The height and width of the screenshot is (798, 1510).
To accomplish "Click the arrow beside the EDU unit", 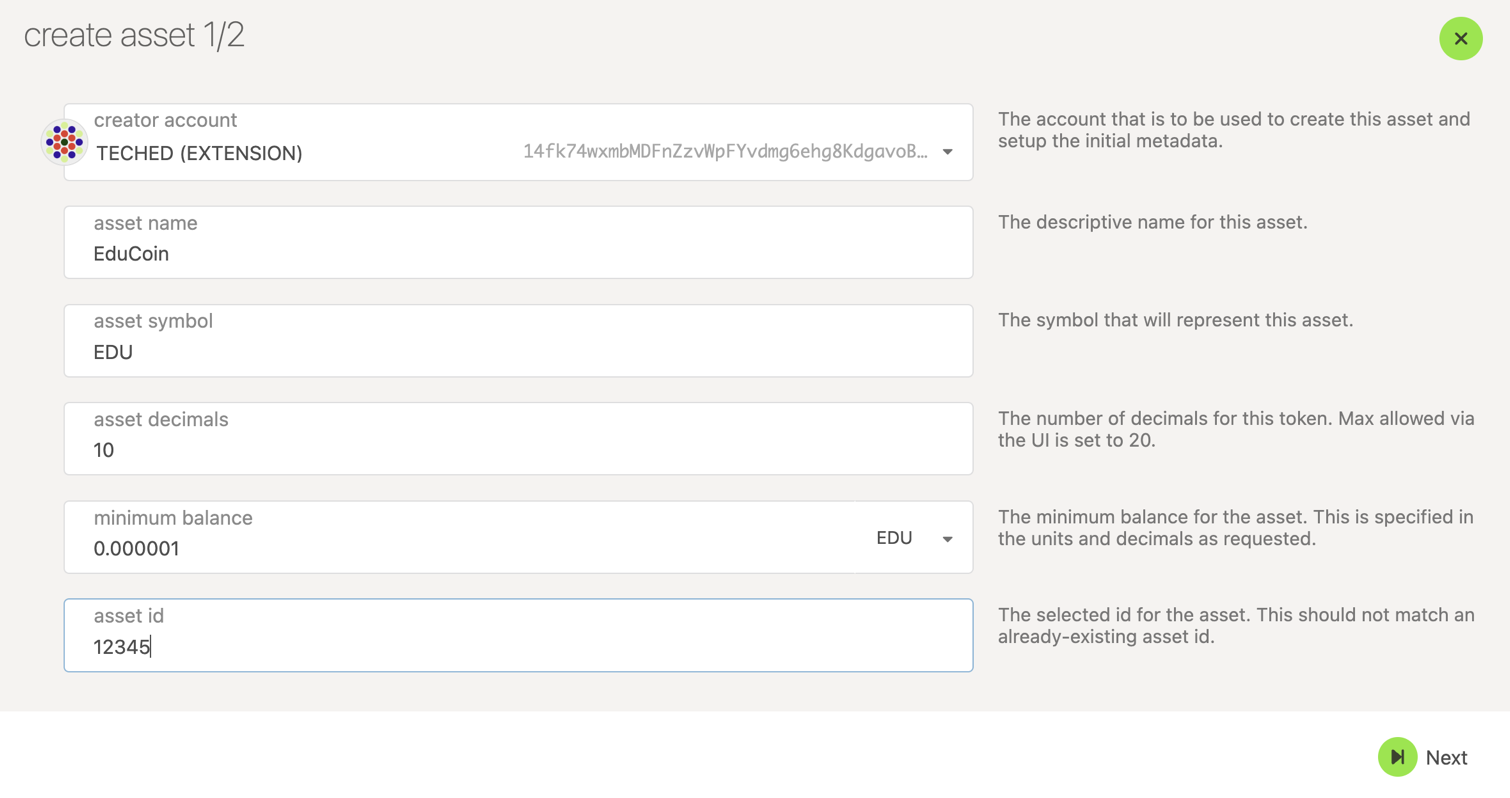I will 947,539.
